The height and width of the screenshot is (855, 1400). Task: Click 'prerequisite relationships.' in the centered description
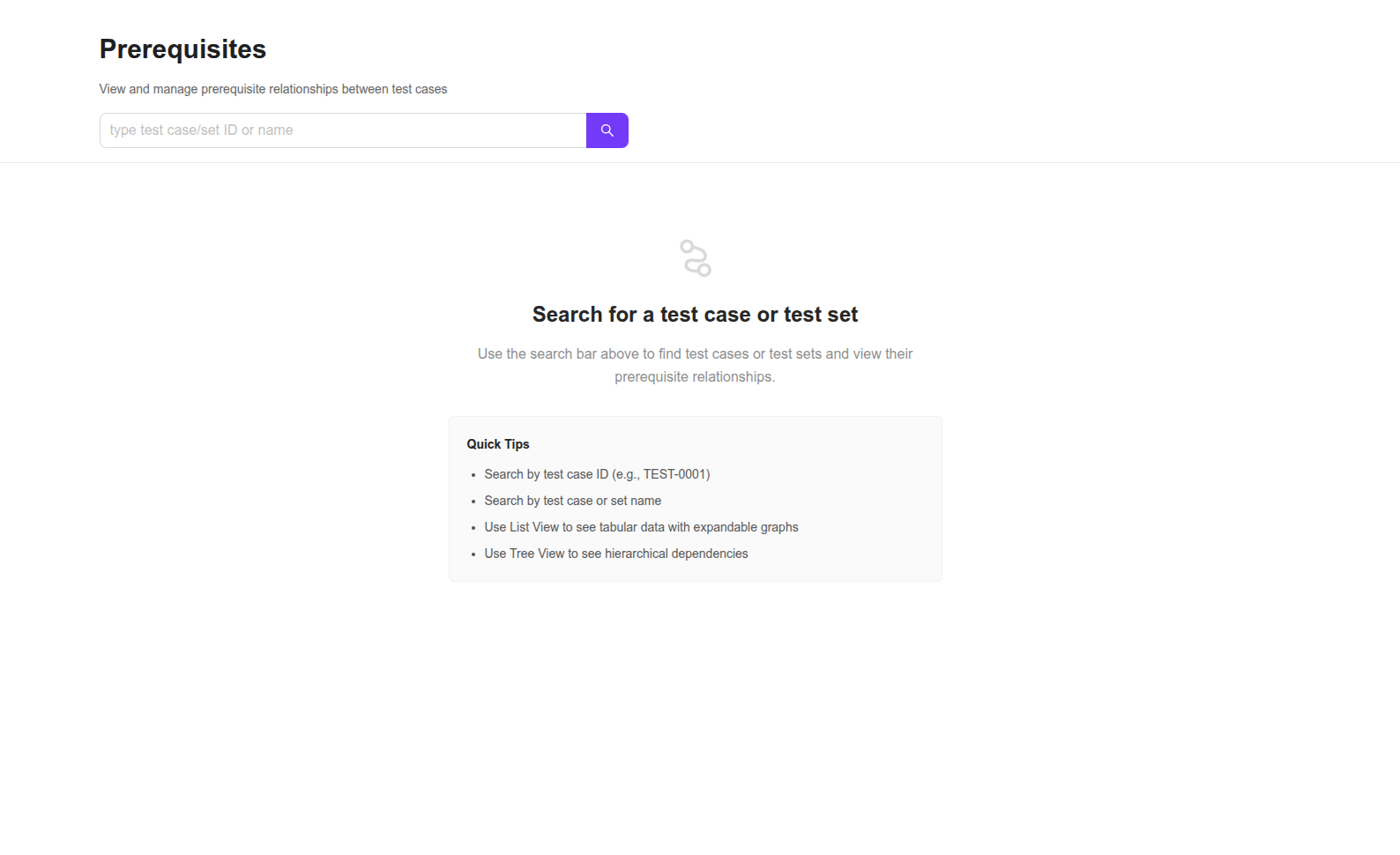(695, 377)
